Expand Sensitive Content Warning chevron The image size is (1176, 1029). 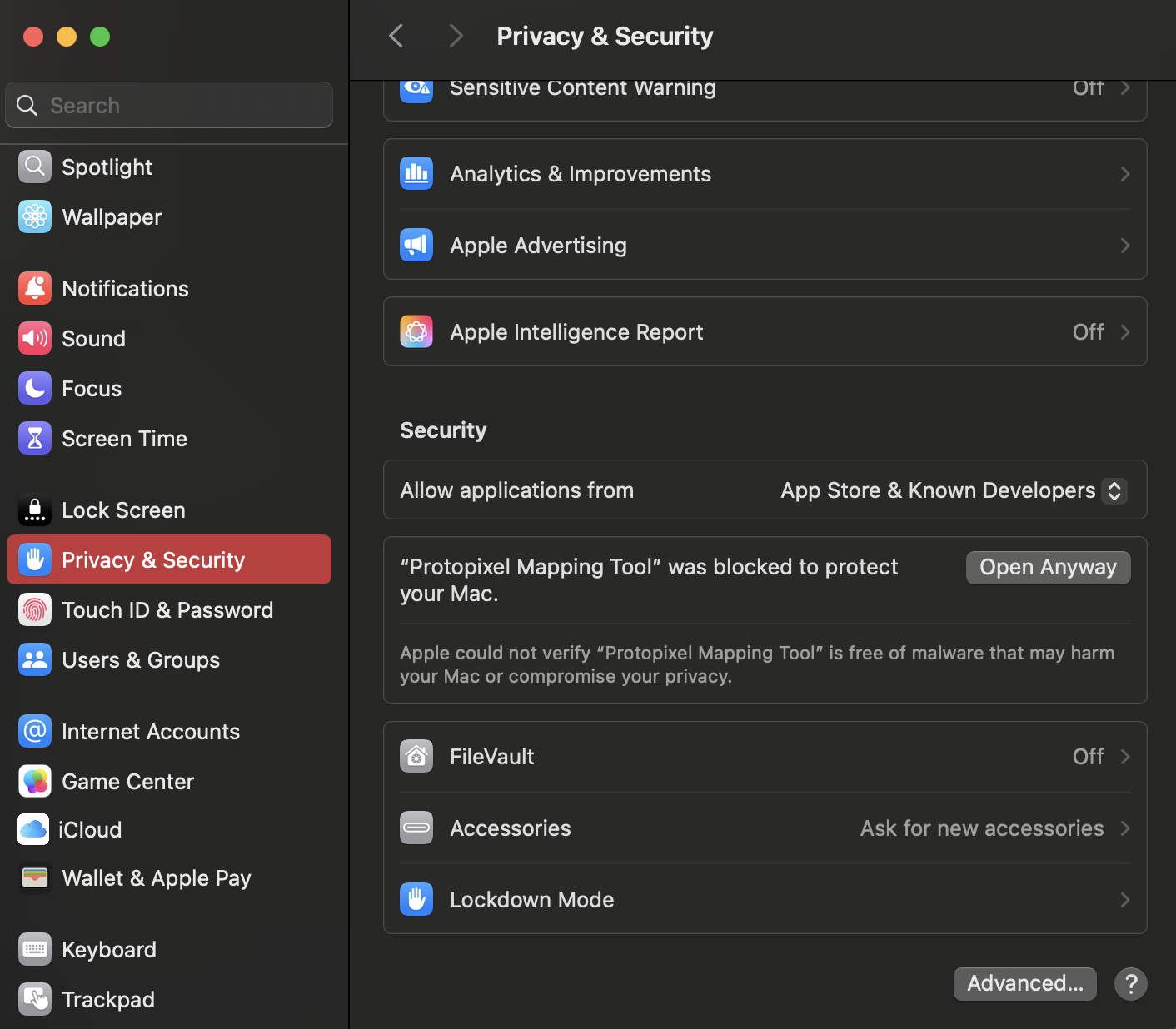1125,88
